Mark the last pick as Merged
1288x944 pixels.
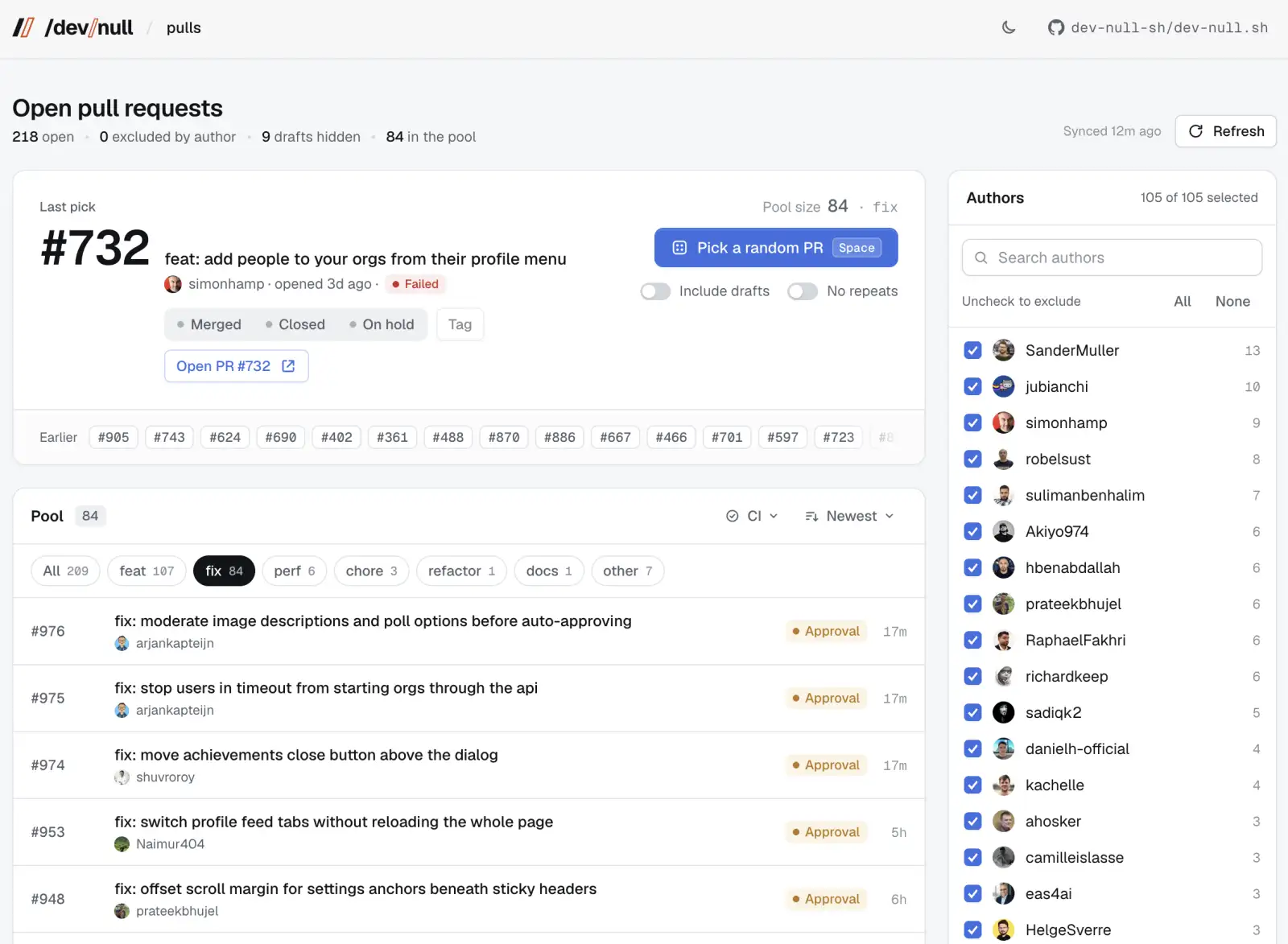tap(208, 324)
